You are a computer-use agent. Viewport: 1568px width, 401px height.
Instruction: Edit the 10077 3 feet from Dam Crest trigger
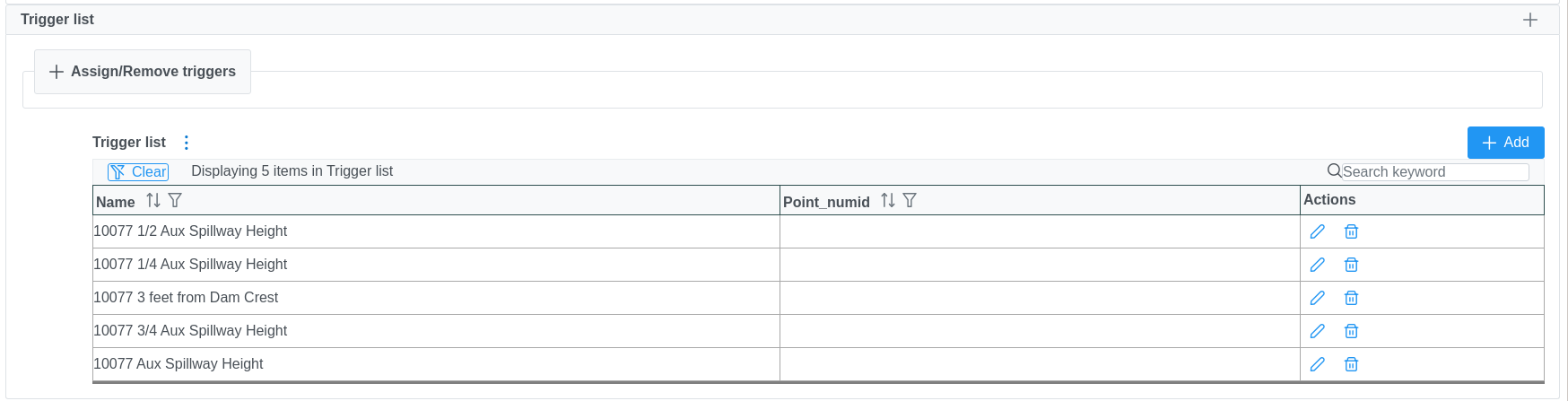[1317, 298]
